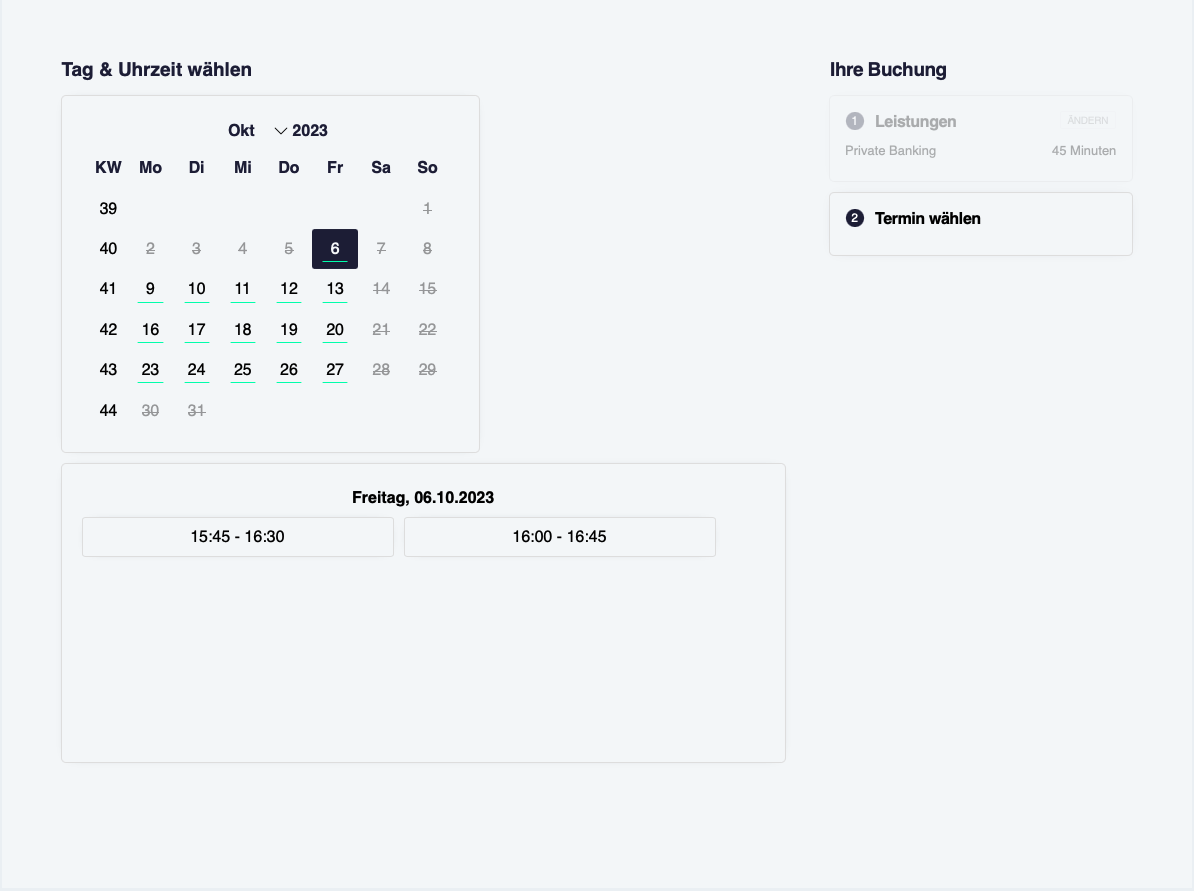Select Monday, October 23
The image size is (1194, 891).
click(x=150, y=370)
